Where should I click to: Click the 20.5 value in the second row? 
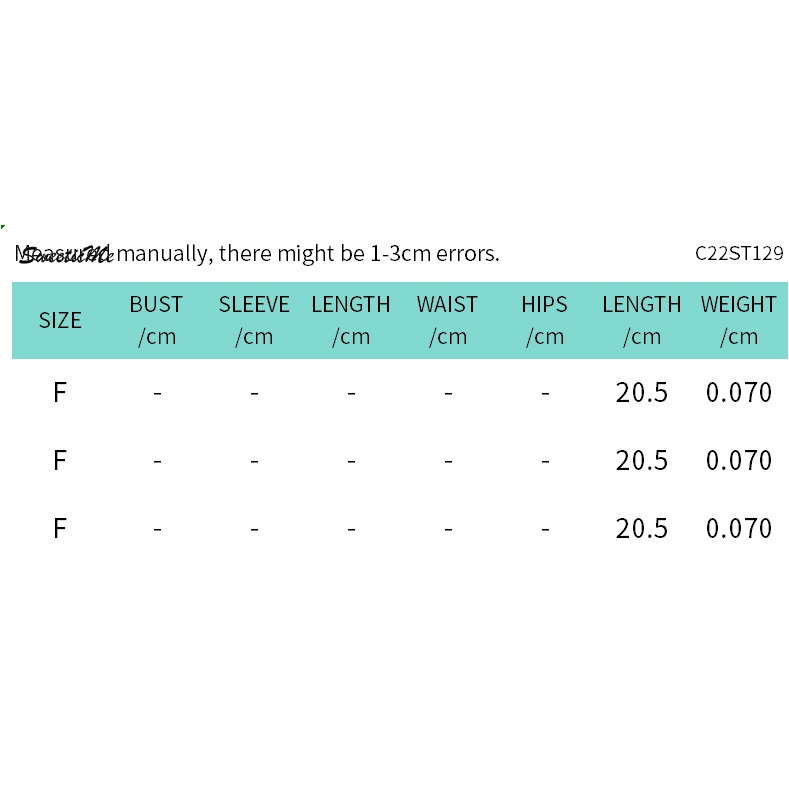(x=641, y=460)
